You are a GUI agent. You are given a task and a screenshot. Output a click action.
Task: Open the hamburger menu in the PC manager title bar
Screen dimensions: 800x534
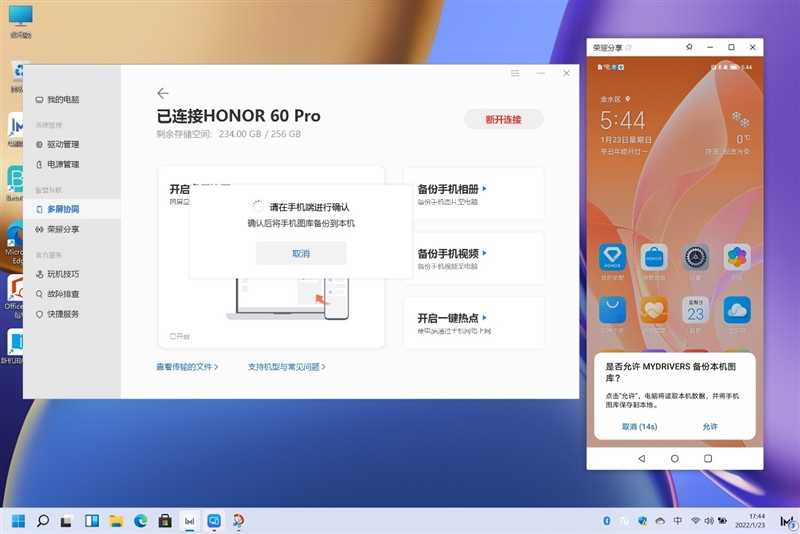515,73
